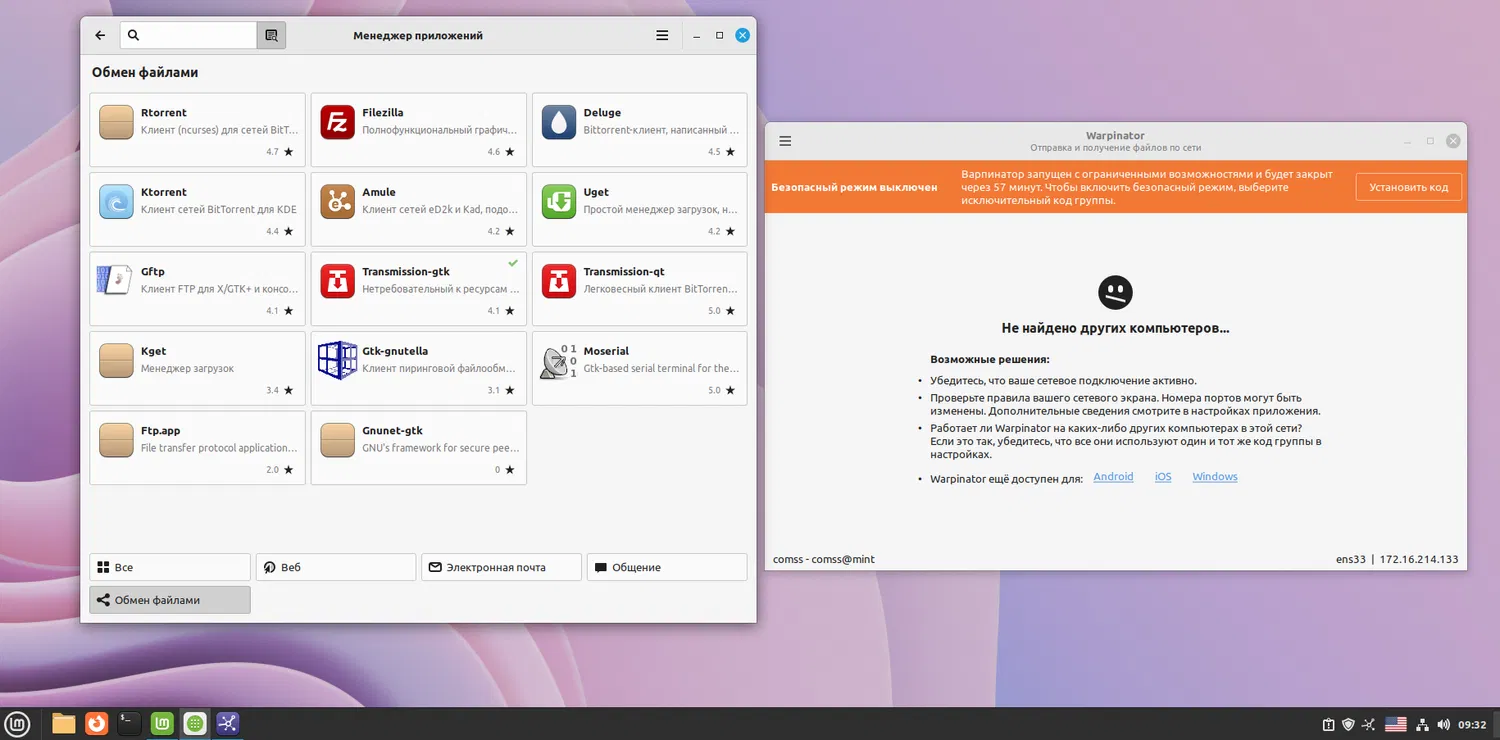Screen dimensions: 1500x740
Task: Click the Обмен файлами heading text
Action: 145,72
